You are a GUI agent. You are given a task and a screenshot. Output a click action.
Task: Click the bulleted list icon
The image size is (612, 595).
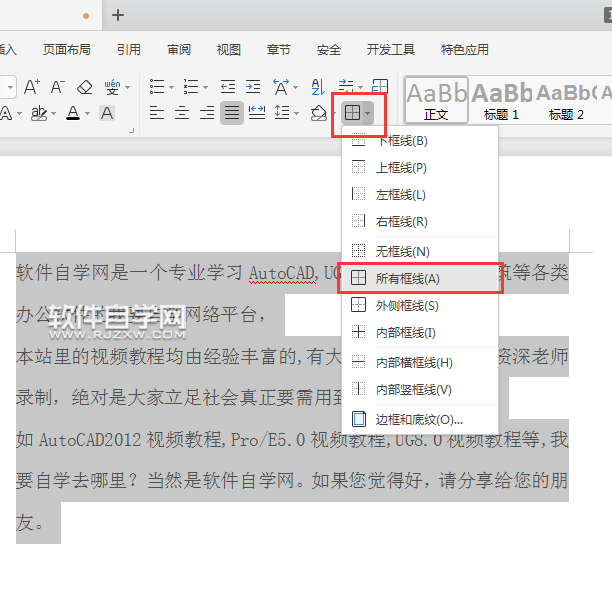point(157,87)
